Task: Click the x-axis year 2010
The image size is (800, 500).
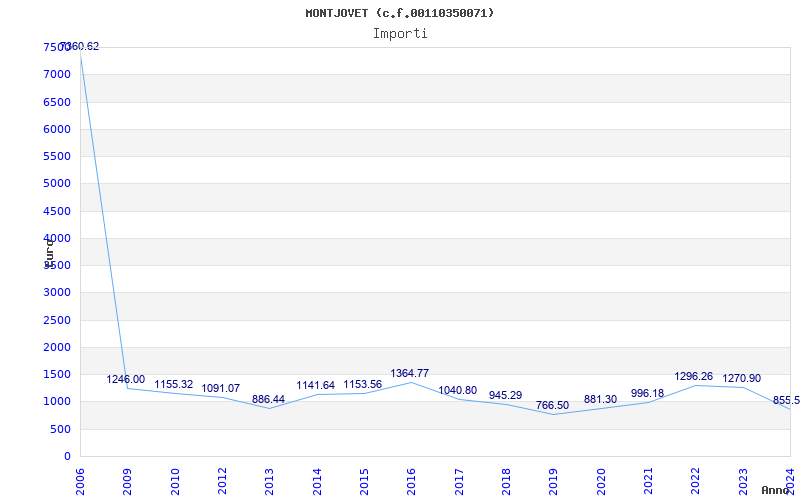Action: 175,482
